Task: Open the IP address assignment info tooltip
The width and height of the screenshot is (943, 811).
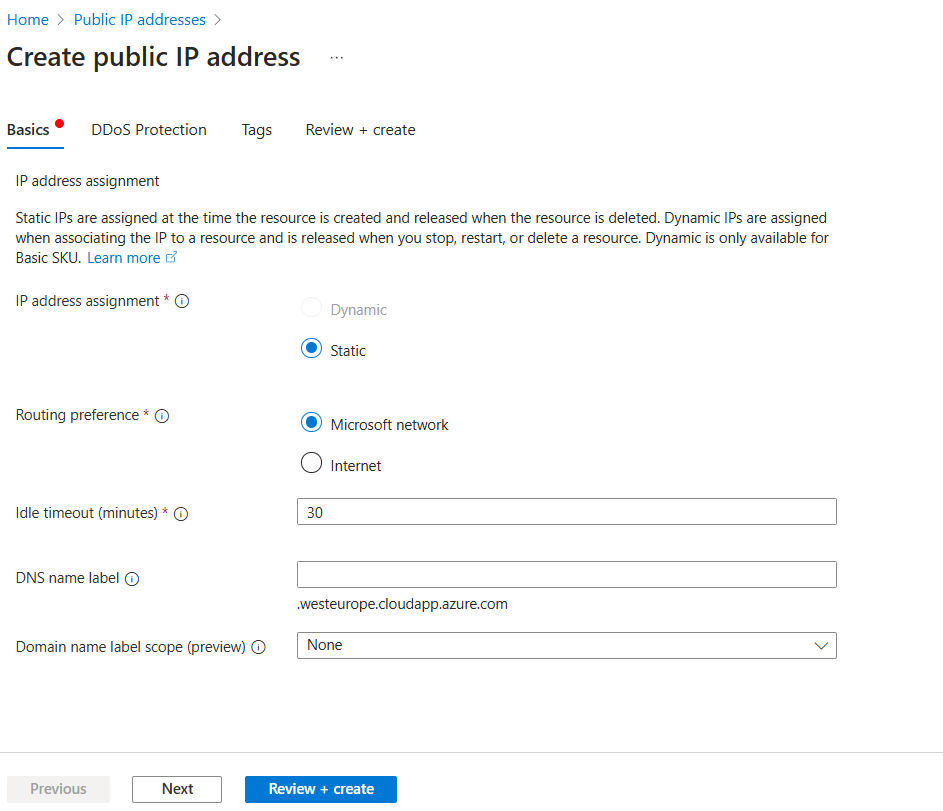Action: [x=181, y=301]
